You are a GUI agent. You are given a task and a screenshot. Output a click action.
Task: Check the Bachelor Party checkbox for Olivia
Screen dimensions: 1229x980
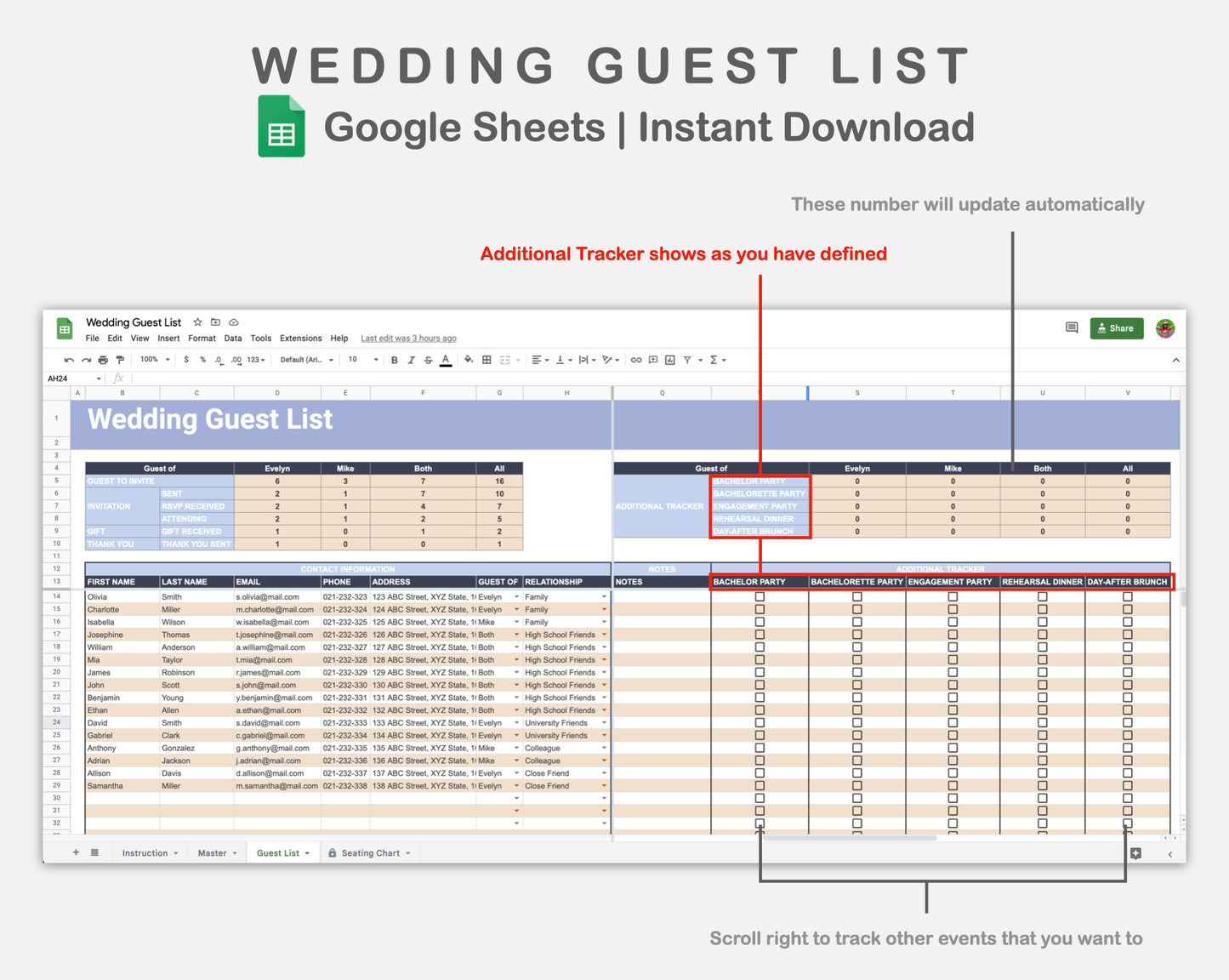tap(759, 596)
